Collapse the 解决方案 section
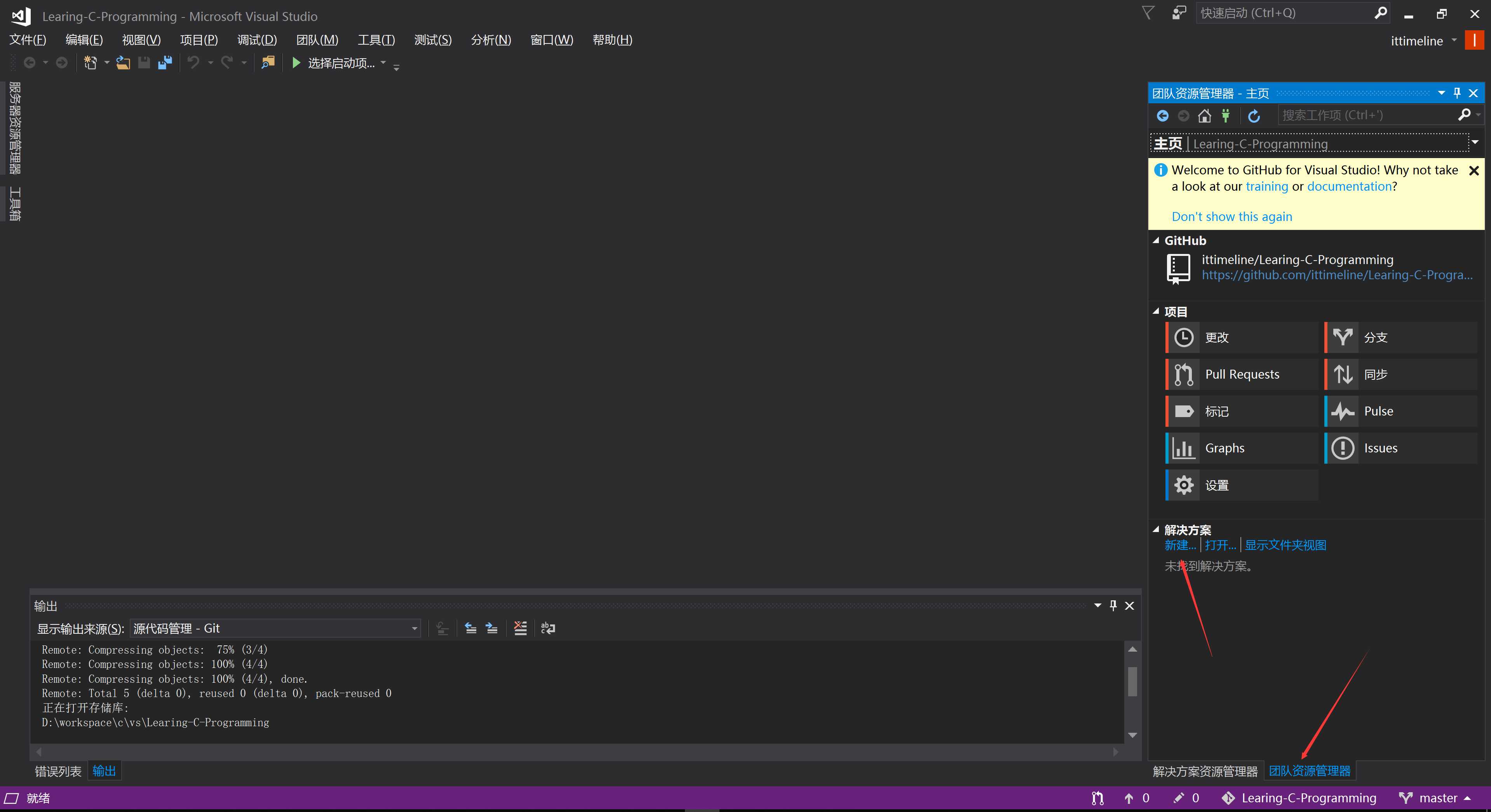Screen dimensions: 1491x812 pos(1156,530)
